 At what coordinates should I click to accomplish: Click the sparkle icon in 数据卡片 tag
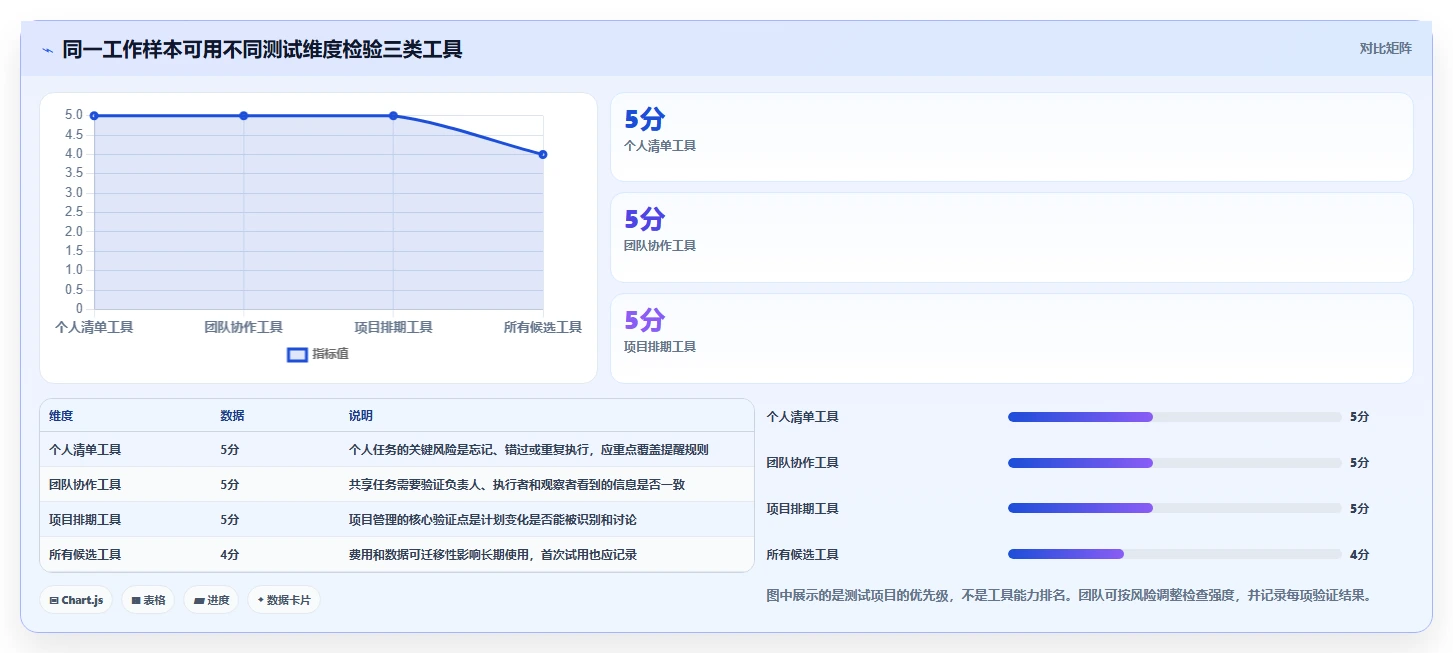pos(261,600)
